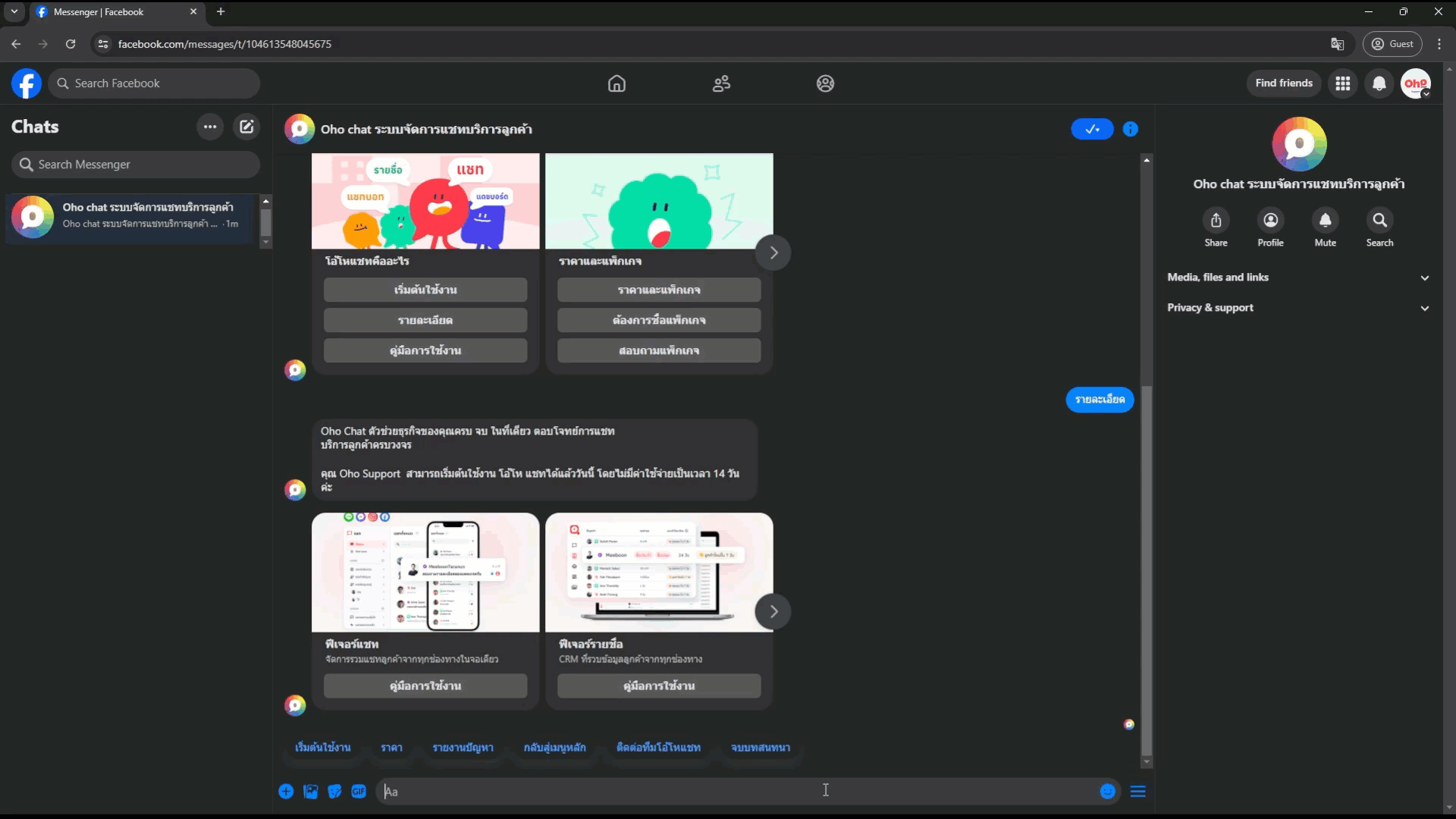
Task: Click the browser translate page icon
Action: pos(1337,44)
